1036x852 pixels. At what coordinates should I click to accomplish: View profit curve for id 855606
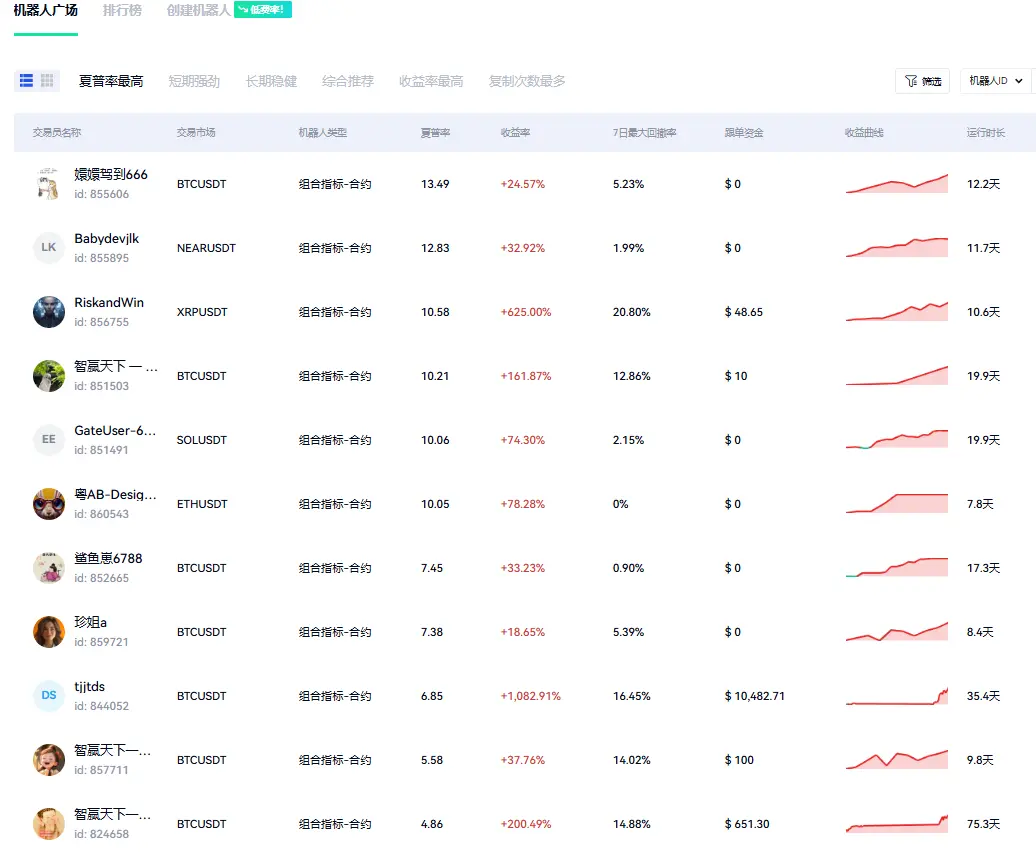897,184
